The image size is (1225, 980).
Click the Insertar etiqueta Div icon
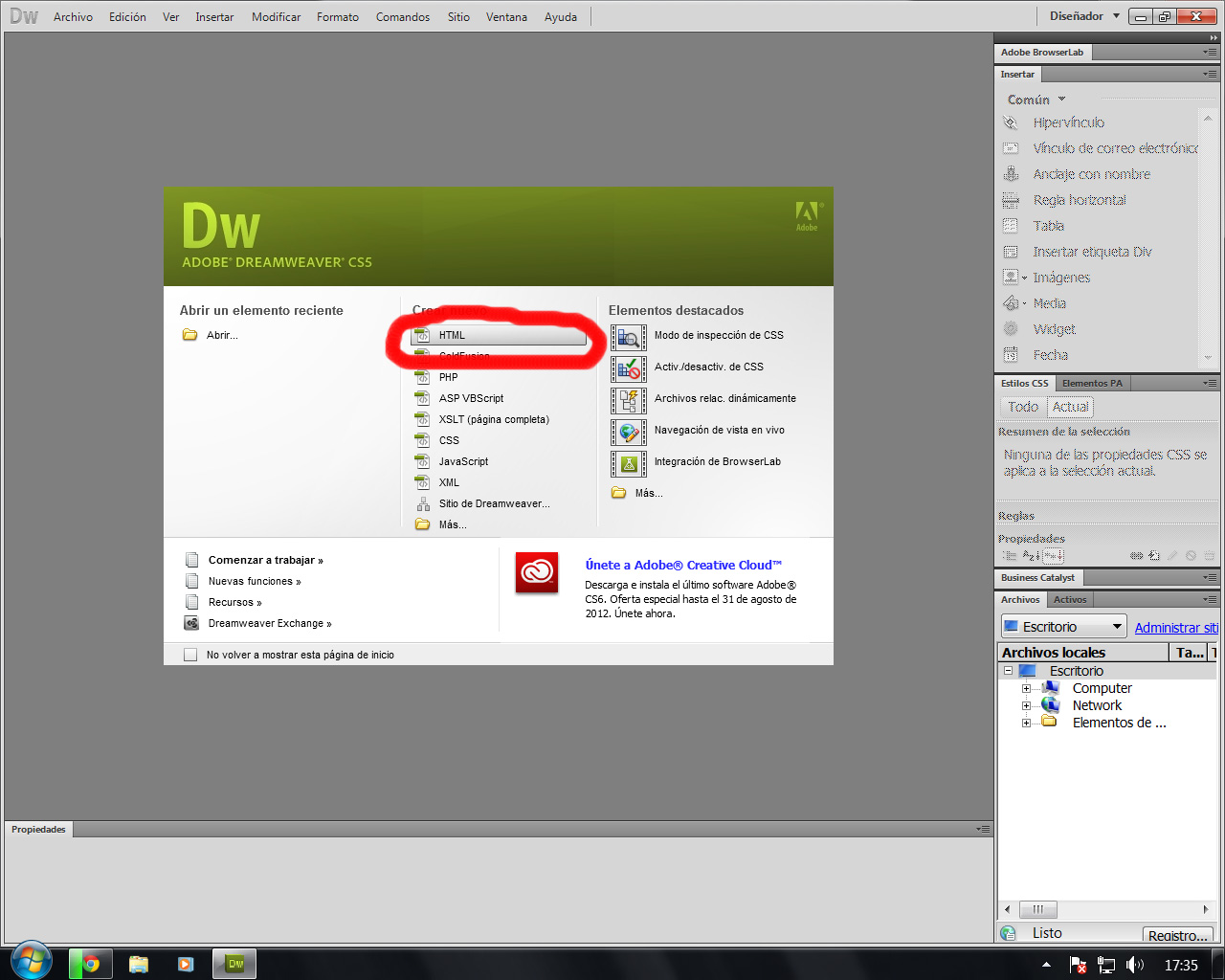point(1013,251)
